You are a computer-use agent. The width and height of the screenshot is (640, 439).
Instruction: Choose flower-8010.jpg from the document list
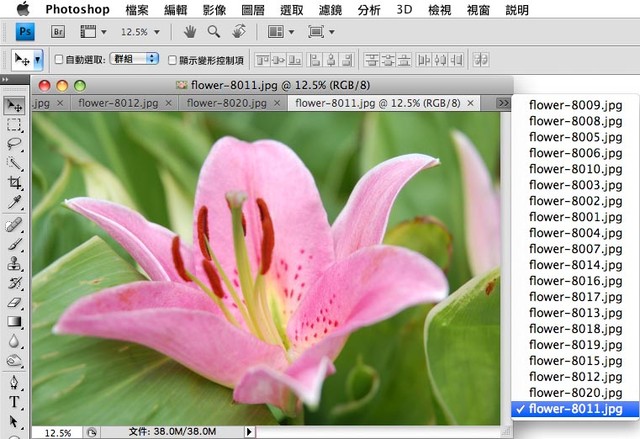click(x=576, y=169)
